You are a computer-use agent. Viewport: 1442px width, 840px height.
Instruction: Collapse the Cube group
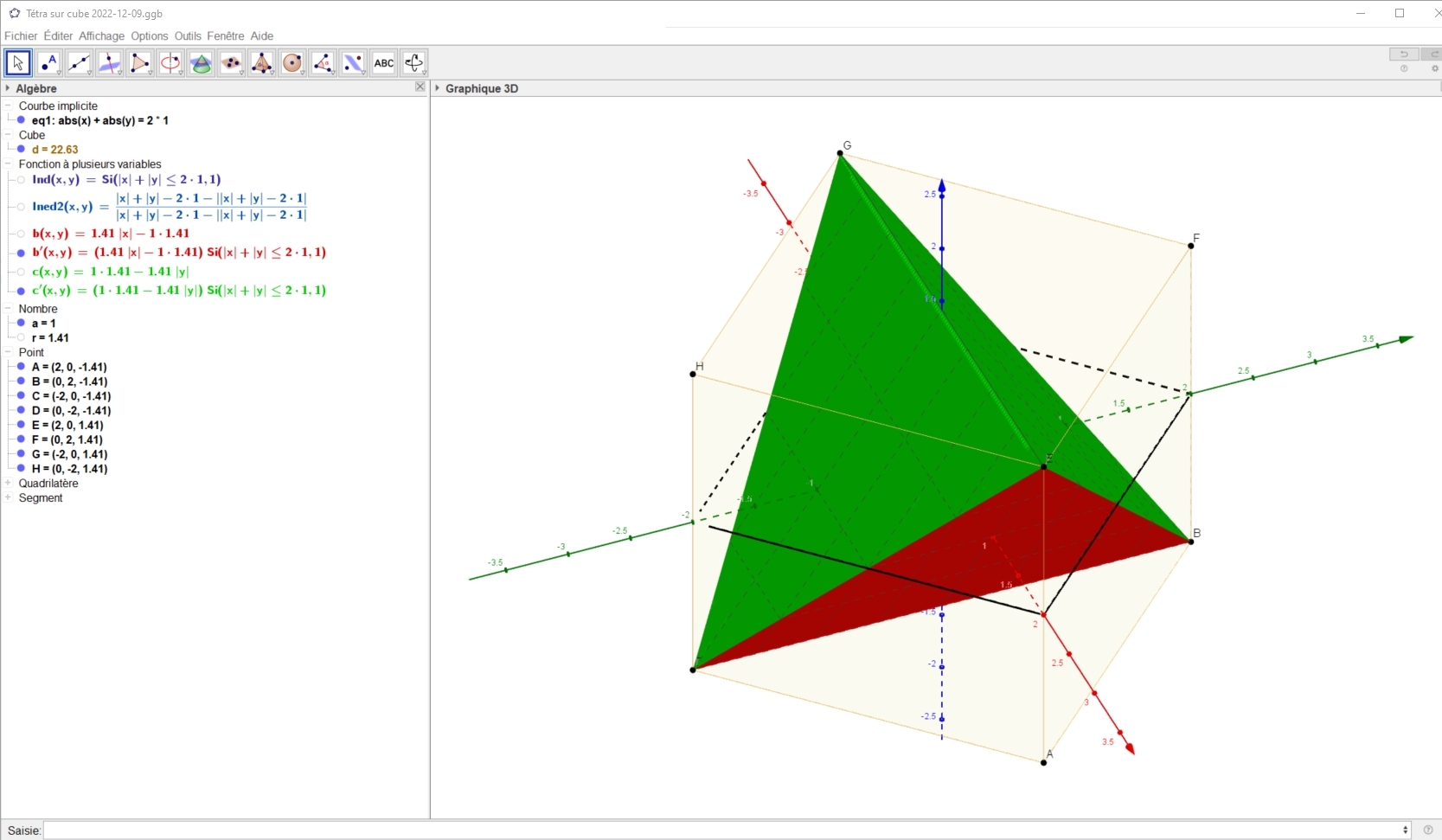coord(8,135)
